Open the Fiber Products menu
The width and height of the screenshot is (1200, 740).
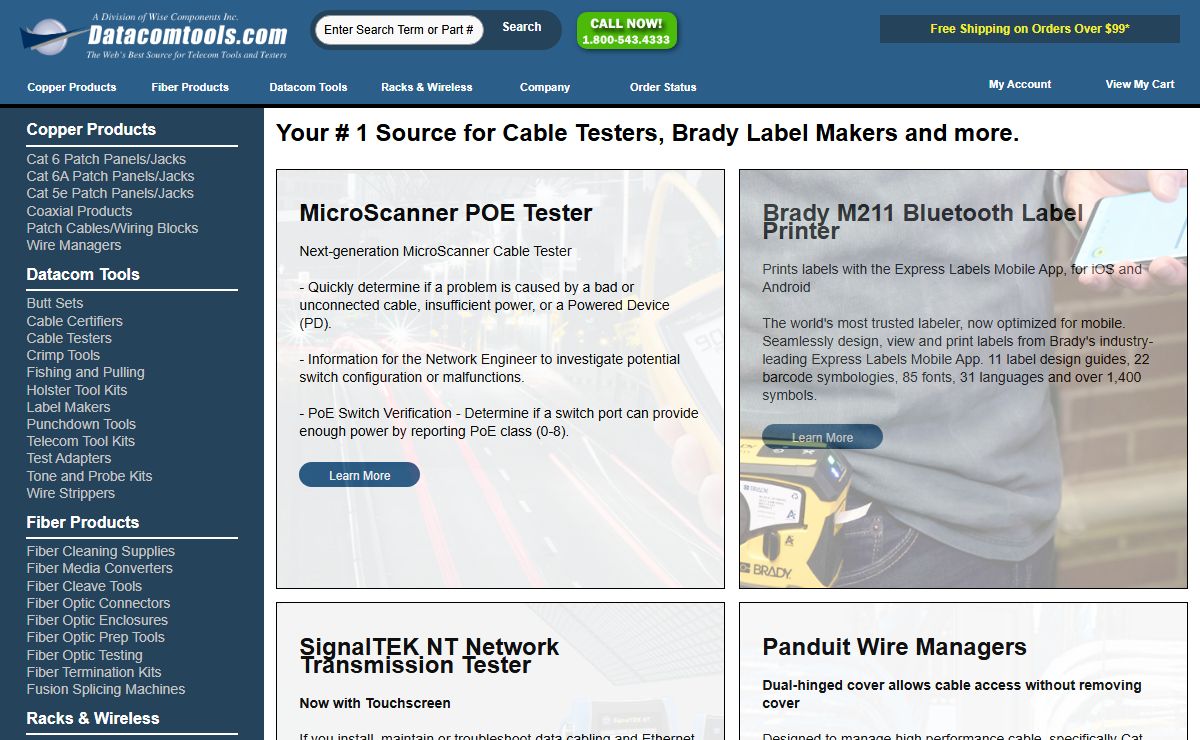tap(190, 87)
